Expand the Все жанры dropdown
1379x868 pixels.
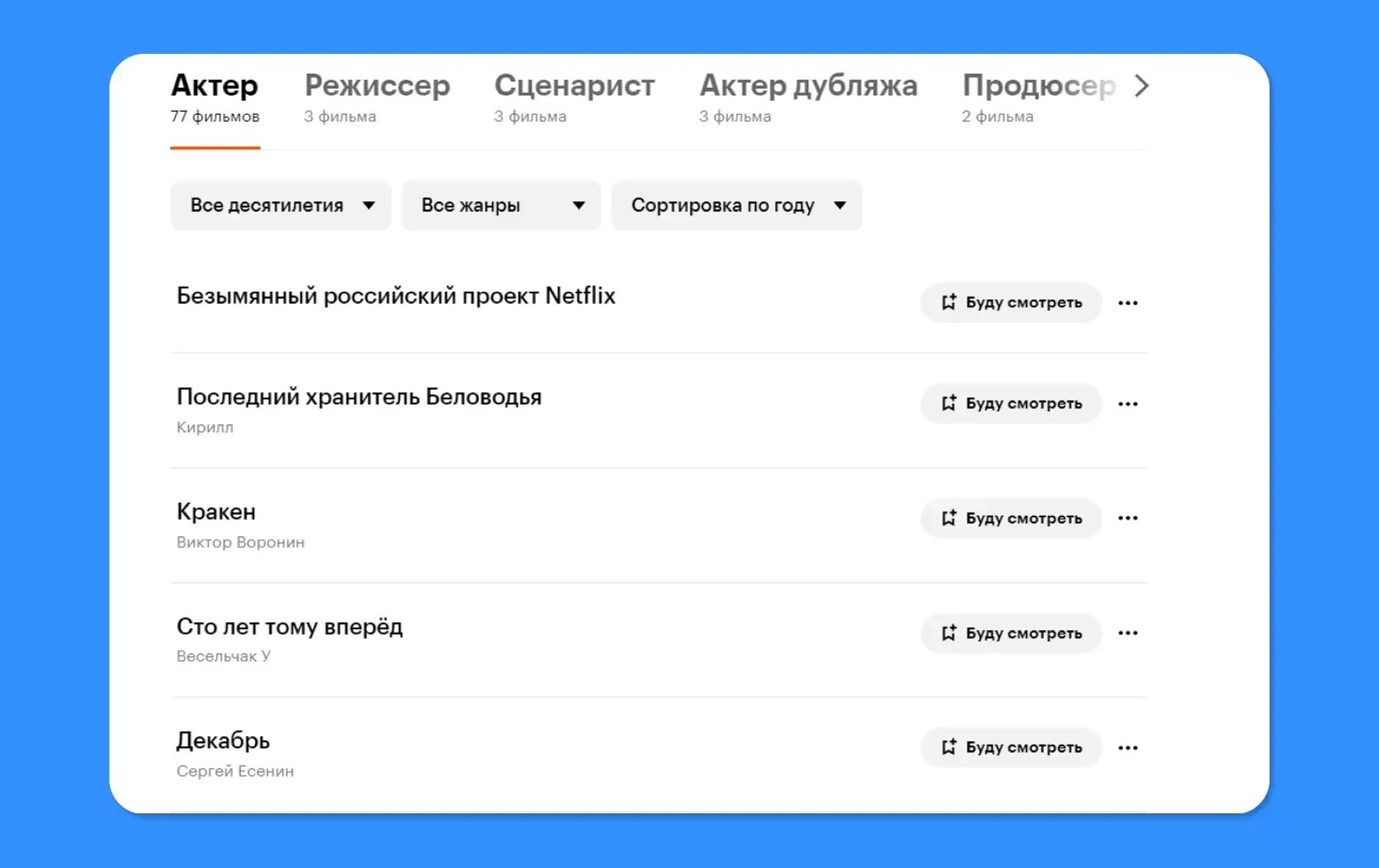pyautogui.click(x=501, y=206)
